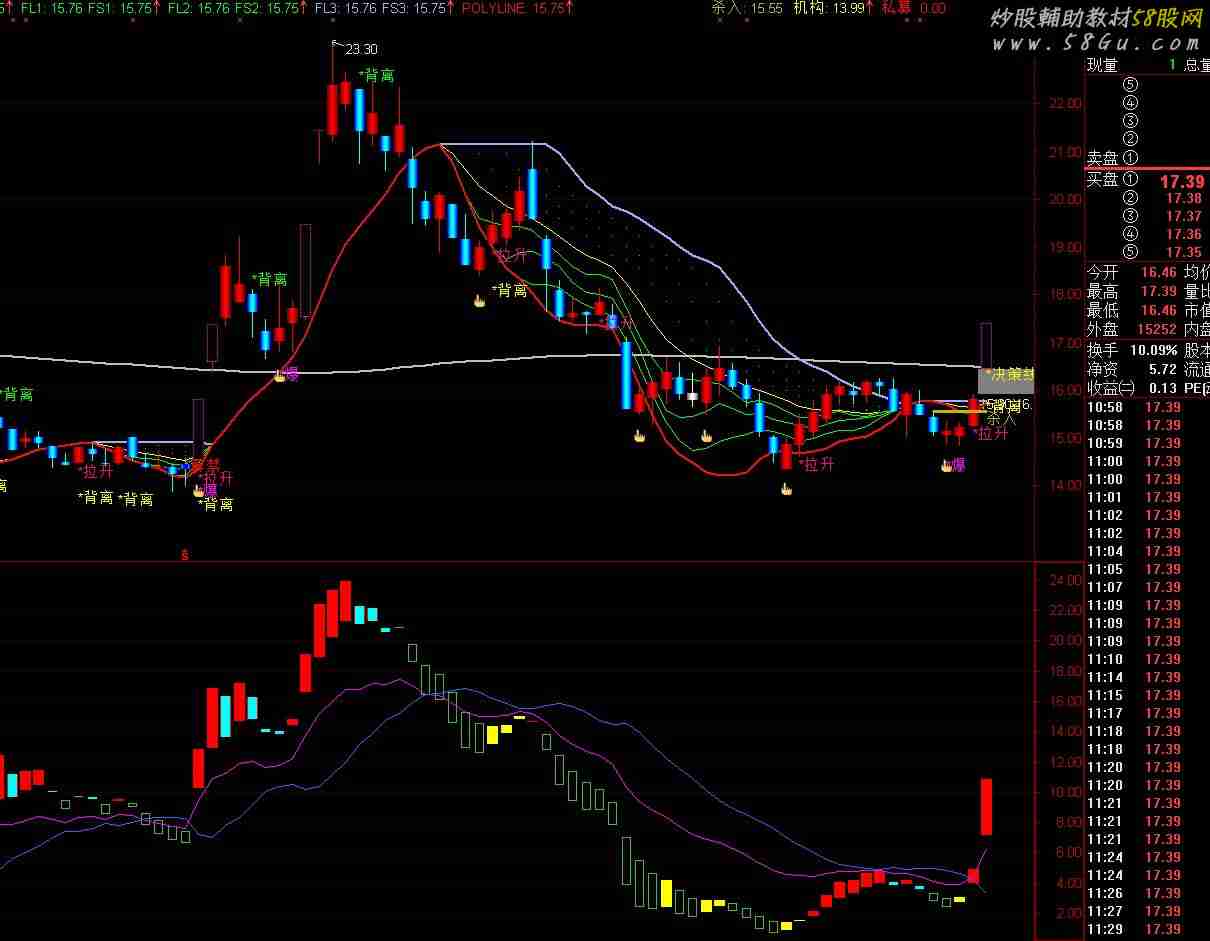Click the 现量 header in the quote panel
Image resolution: width=1210 pixels, height=941 pixels.
[x=1102, y=65]
